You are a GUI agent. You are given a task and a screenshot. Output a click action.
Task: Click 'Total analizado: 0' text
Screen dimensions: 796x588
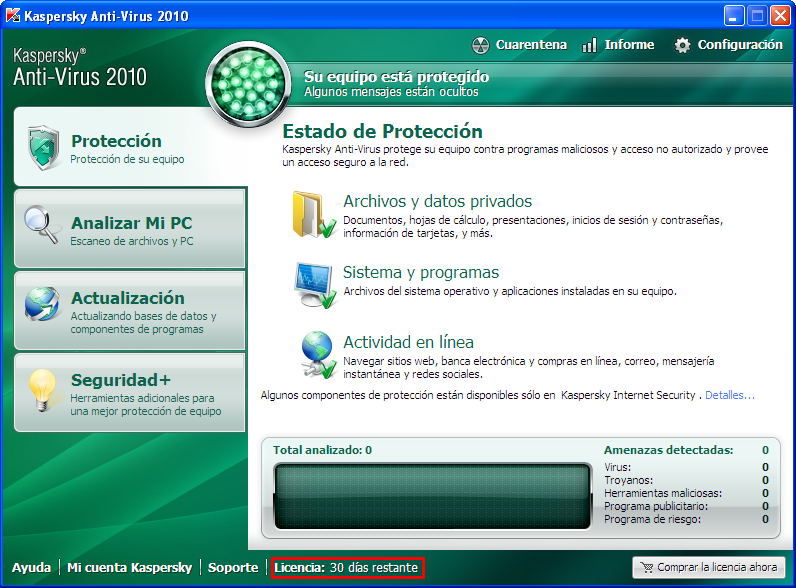(x=322, y=450)
